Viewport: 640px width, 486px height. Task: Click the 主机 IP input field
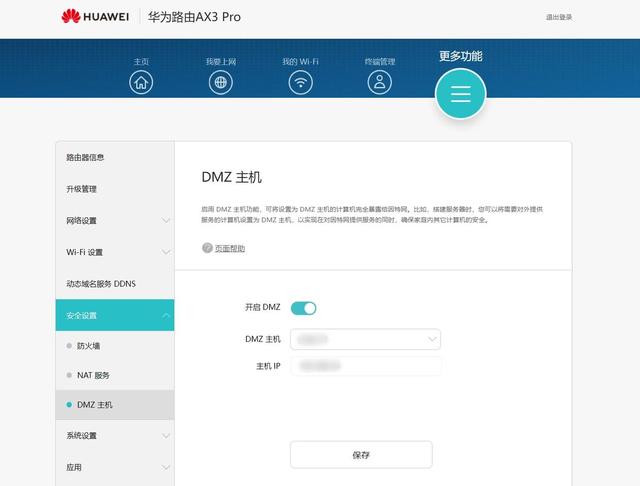click(x=366, y=366)
